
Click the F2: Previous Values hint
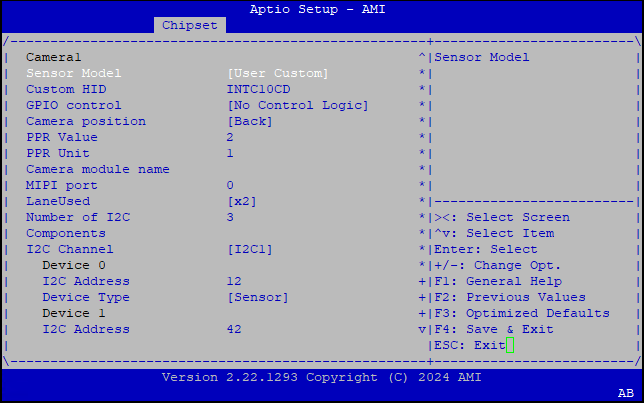(510, 297)
